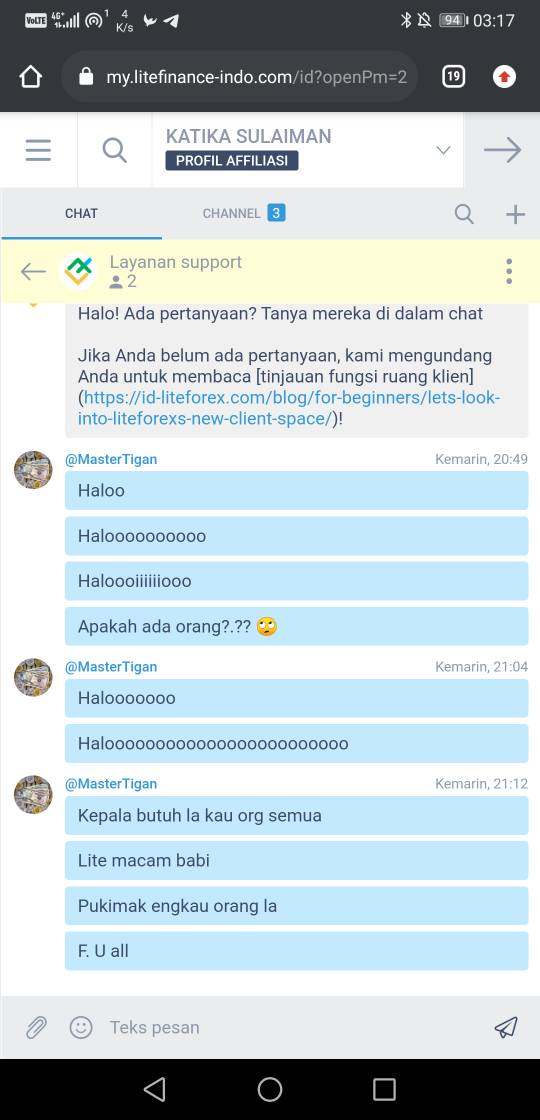Switch to the CHAT tab
Screen dimensions: 540x1120
point(81,214)
